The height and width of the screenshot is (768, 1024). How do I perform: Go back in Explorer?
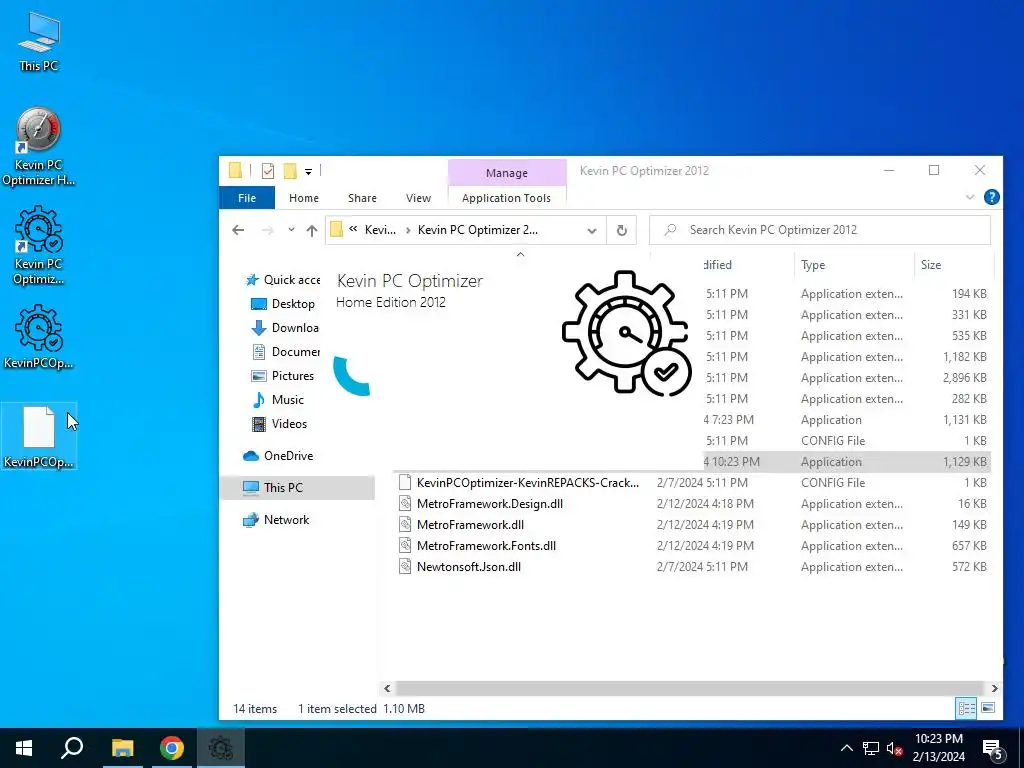pyautogui.click(x=238, y=230)
